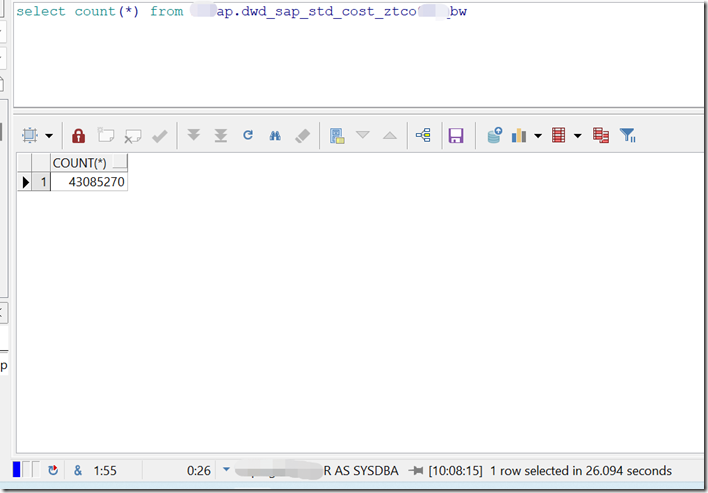Expand the bar chart dropdown arrow
Screen dimensions: 708x493
coord(538,136)
